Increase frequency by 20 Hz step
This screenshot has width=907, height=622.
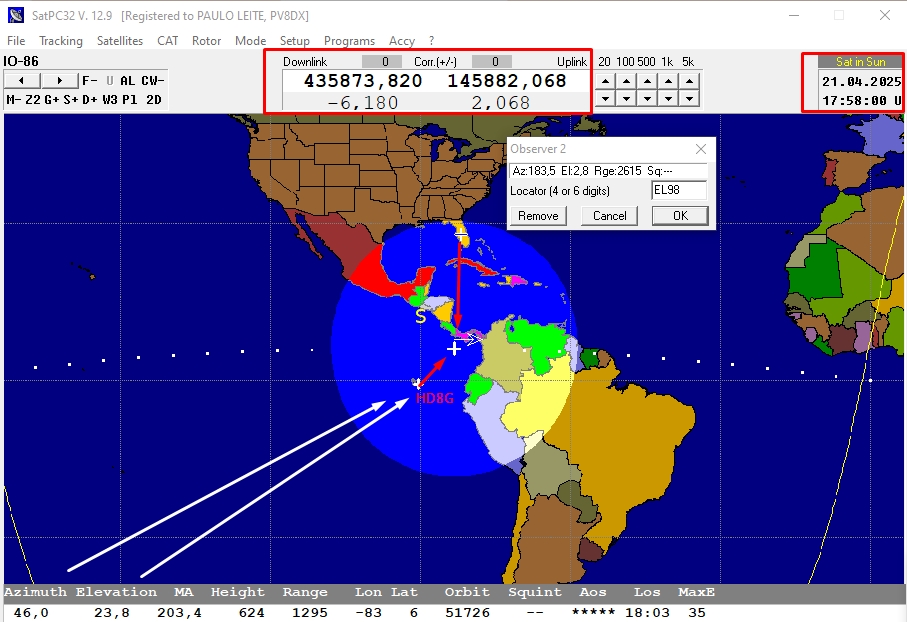click(605, 81)
